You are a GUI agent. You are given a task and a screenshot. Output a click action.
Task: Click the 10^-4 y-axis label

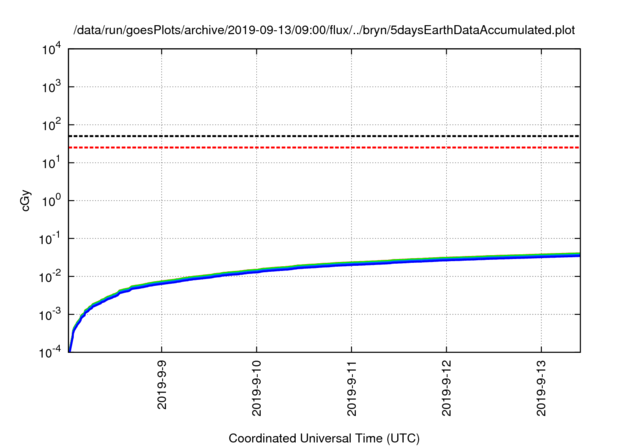coord(50,353)
